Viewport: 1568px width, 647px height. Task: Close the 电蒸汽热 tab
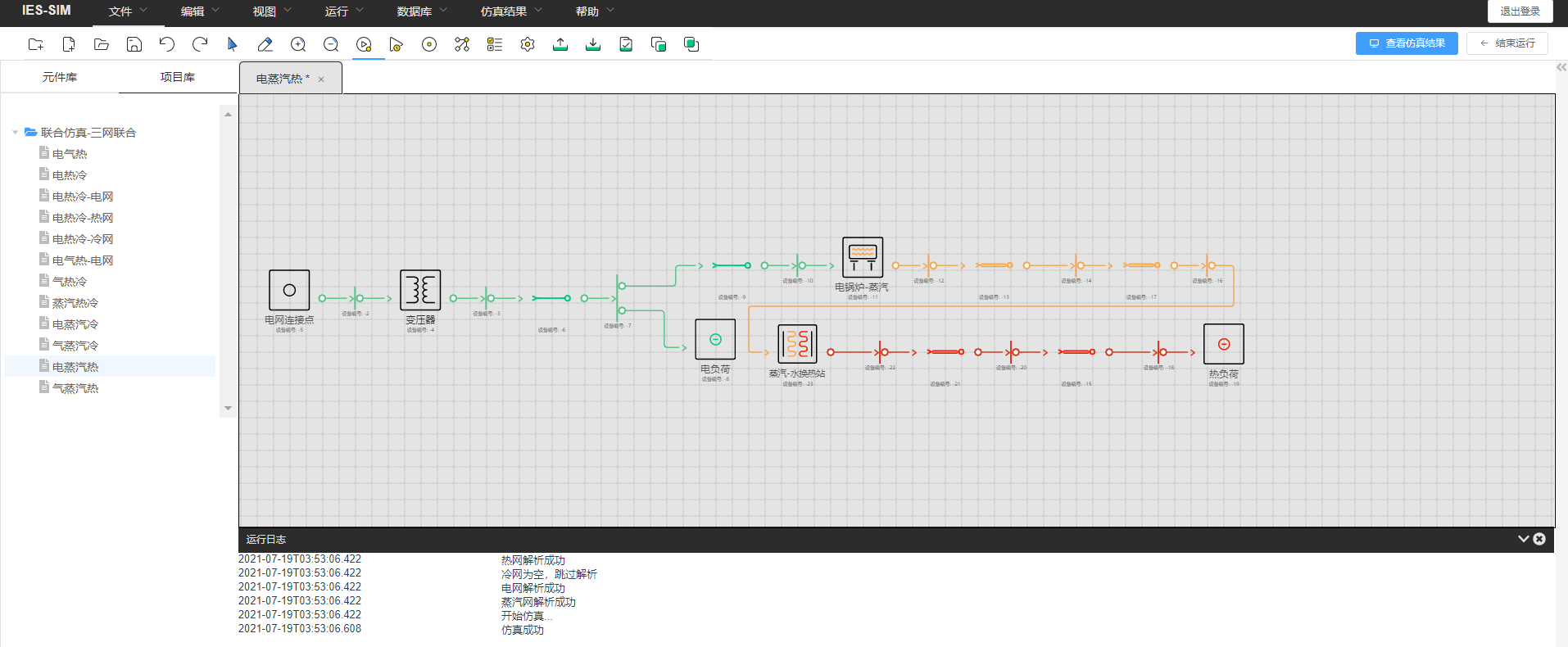tap(321, 79)
